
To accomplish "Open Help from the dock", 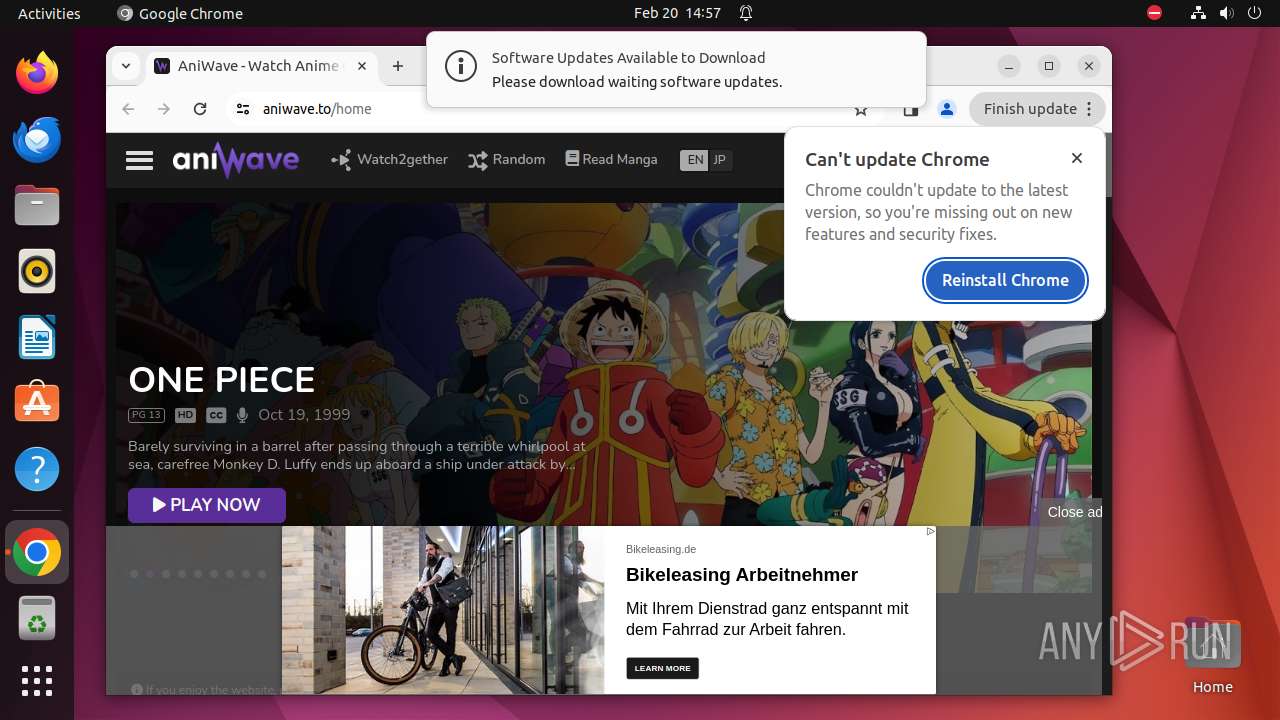I will 37,469.
